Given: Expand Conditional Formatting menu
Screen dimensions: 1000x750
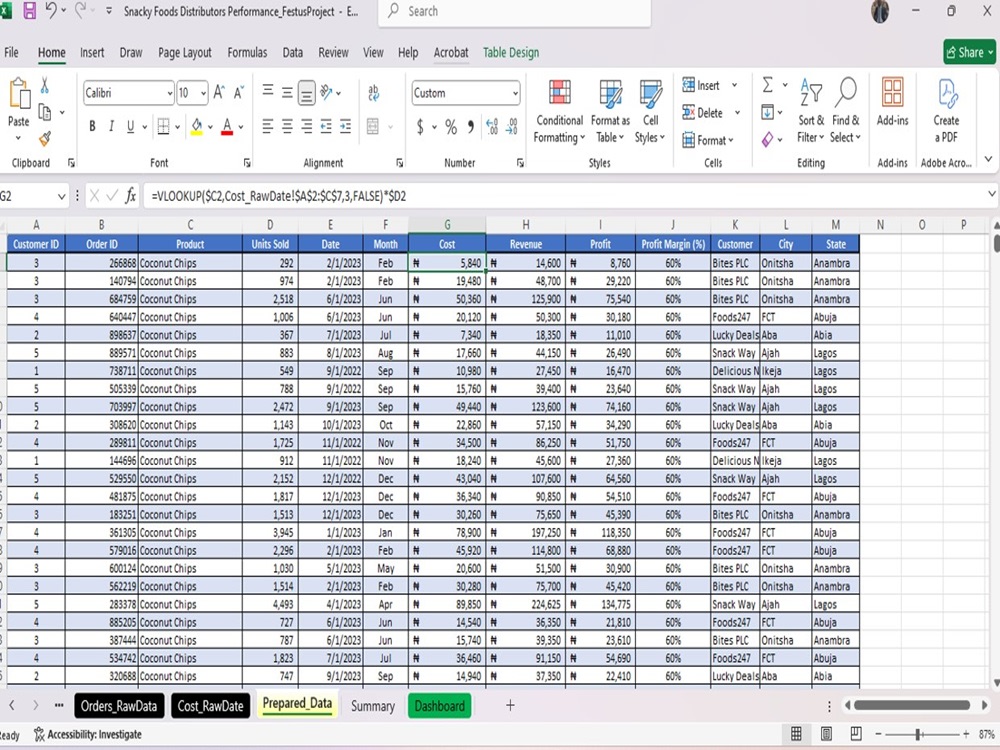Looking at the screenshot, I should coord(559,129).
